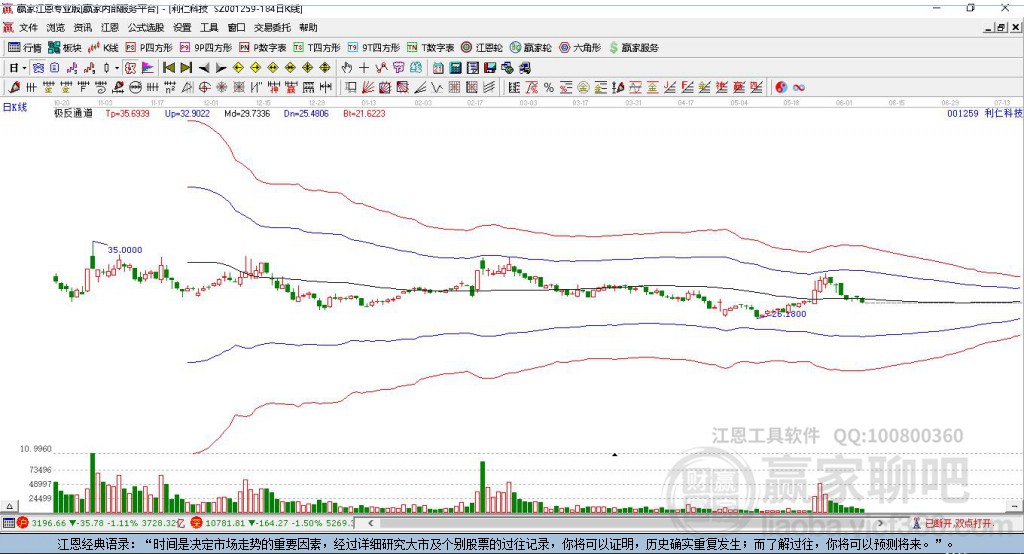Open the K线 chart view
The image size is (1024, 554).
(x=103, y=48)
